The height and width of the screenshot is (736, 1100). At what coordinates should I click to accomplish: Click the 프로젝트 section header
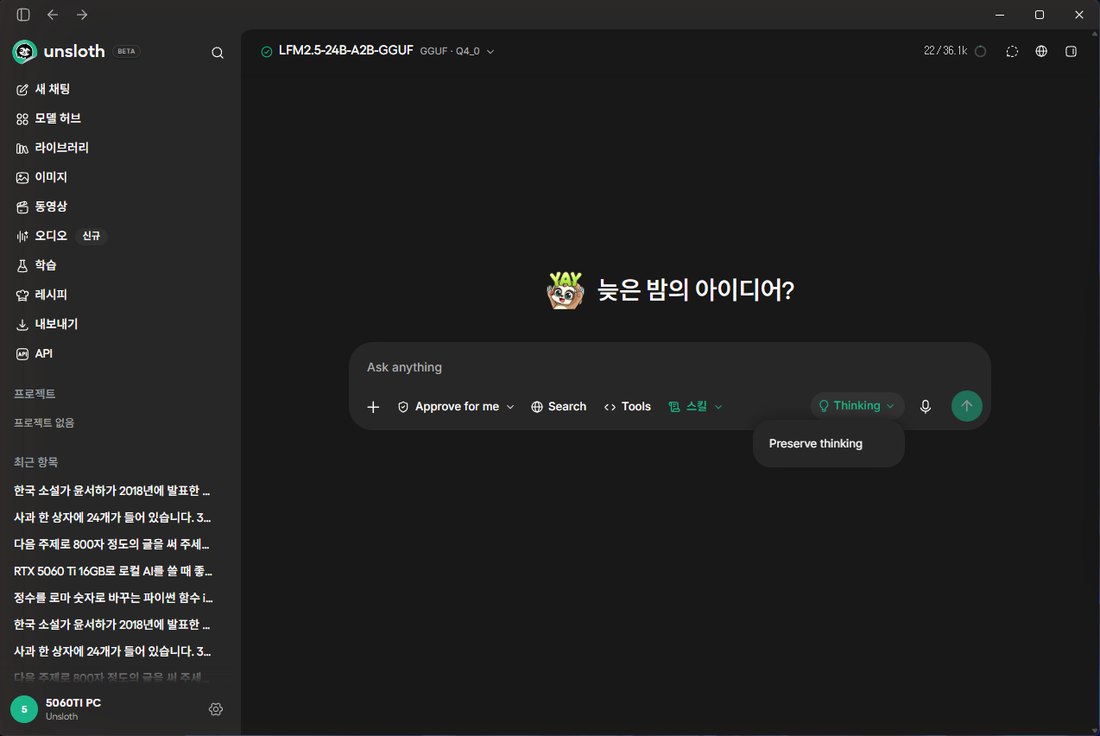34,394
